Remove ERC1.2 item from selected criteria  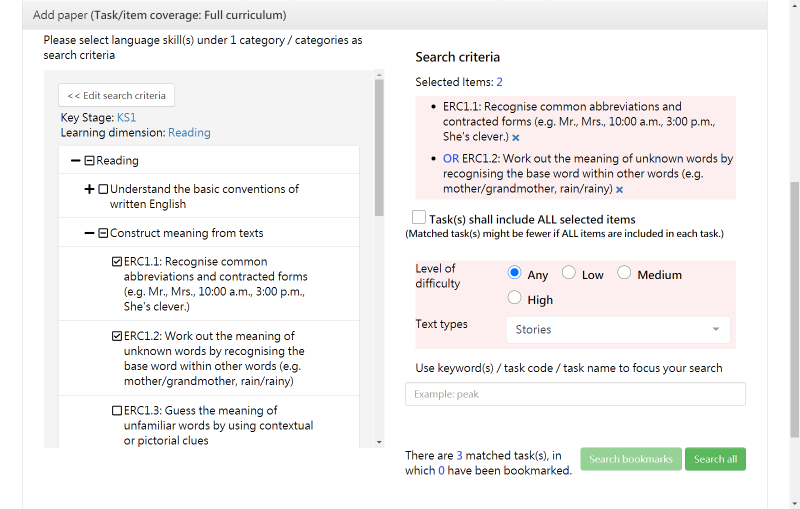coord(619,189)
